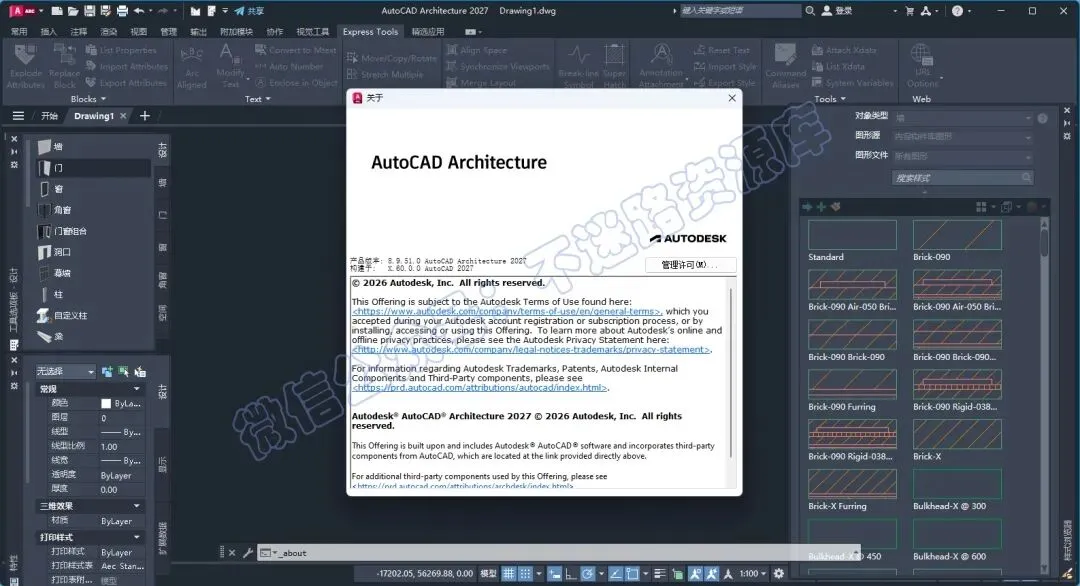
Task: Click the Undo arrow icon
Action: point(139,11)
